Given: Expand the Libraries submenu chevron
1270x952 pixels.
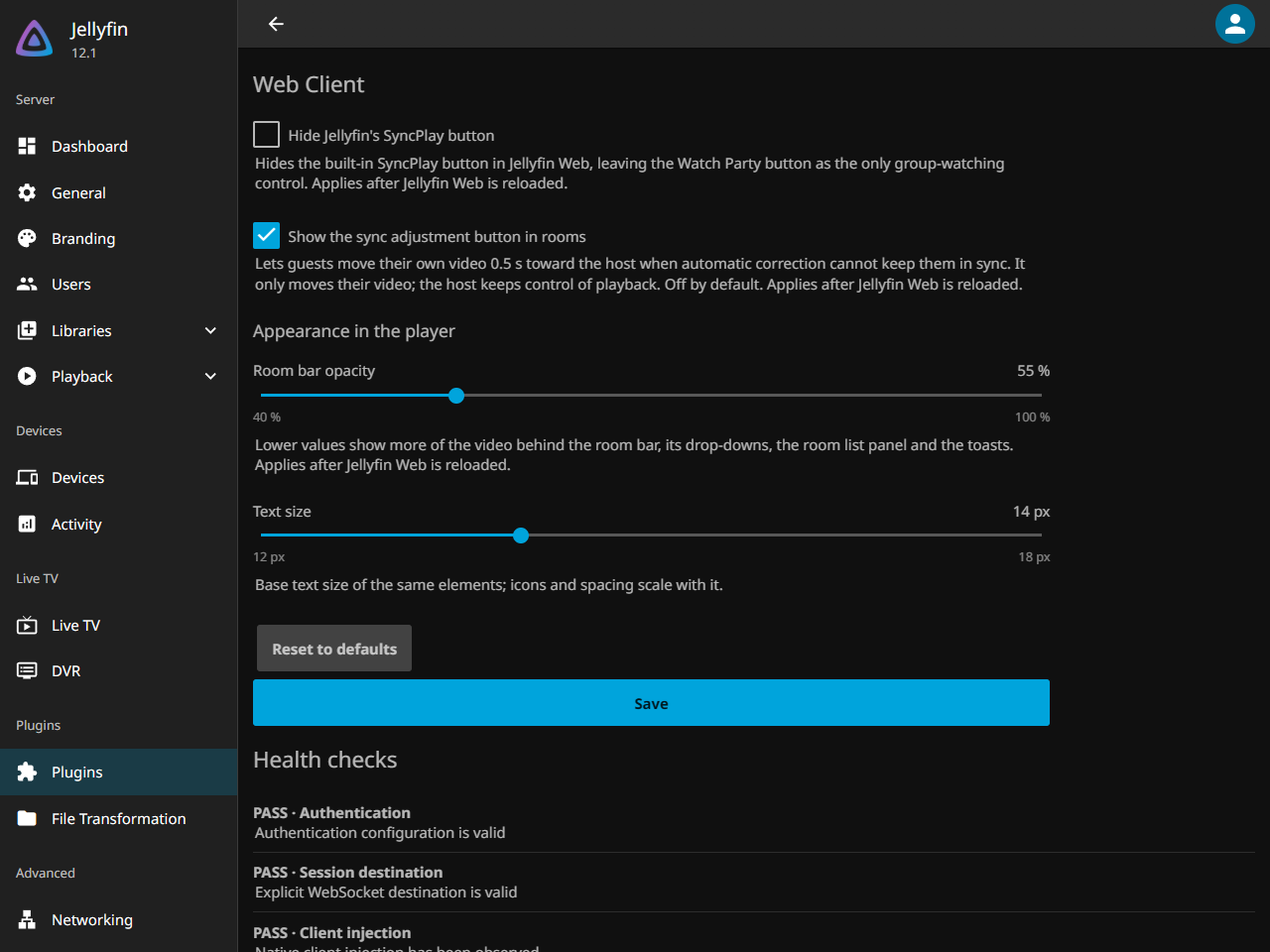Looking at the screenshot, I should [210, 330].
